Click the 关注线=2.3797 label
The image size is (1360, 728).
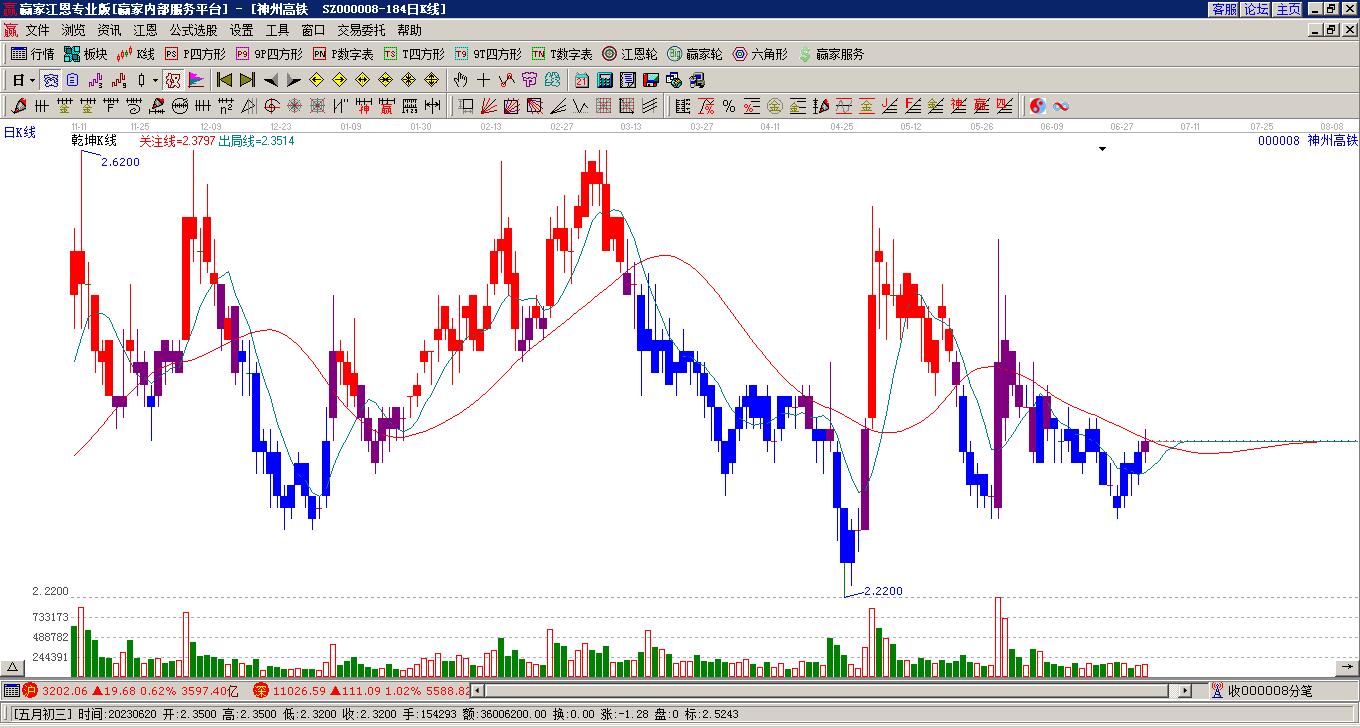pyautogui.click(x=177, y=141)
